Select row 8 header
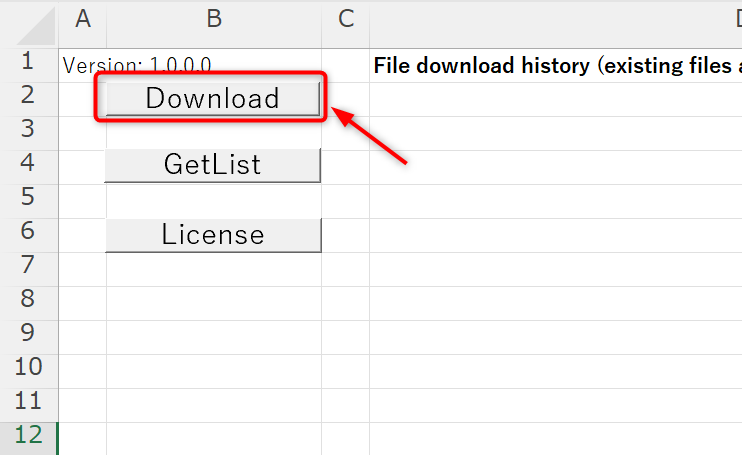 click(28, 300)
